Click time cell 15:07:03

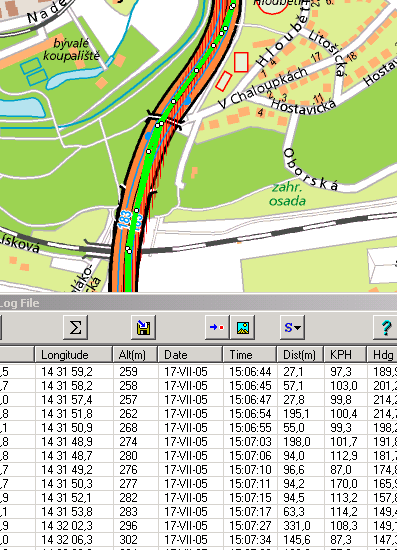[x=250, y=442]
